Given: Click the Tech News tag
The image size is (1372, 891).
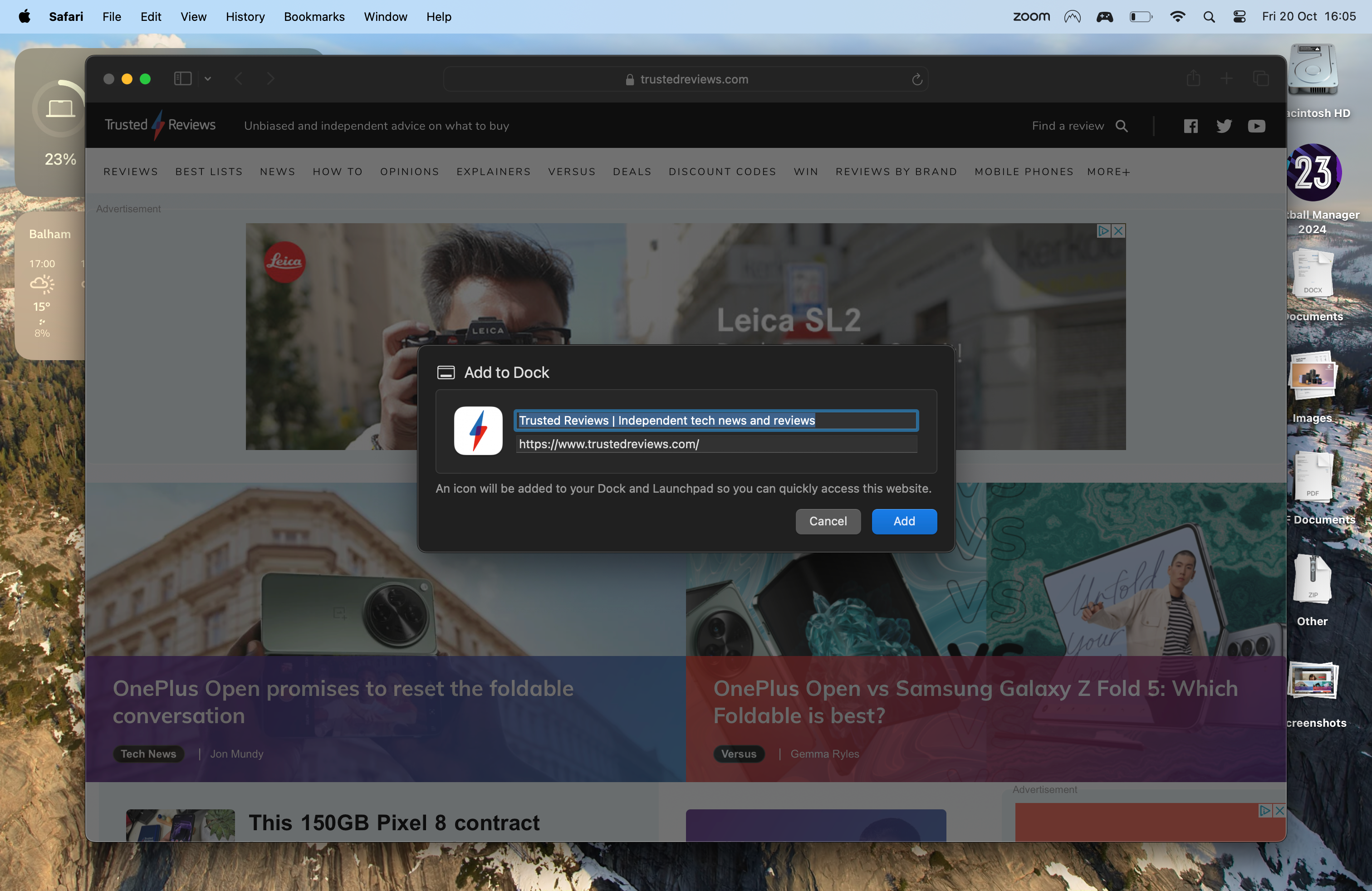Looking at the screenshot, I should click(x=148, y=753).
